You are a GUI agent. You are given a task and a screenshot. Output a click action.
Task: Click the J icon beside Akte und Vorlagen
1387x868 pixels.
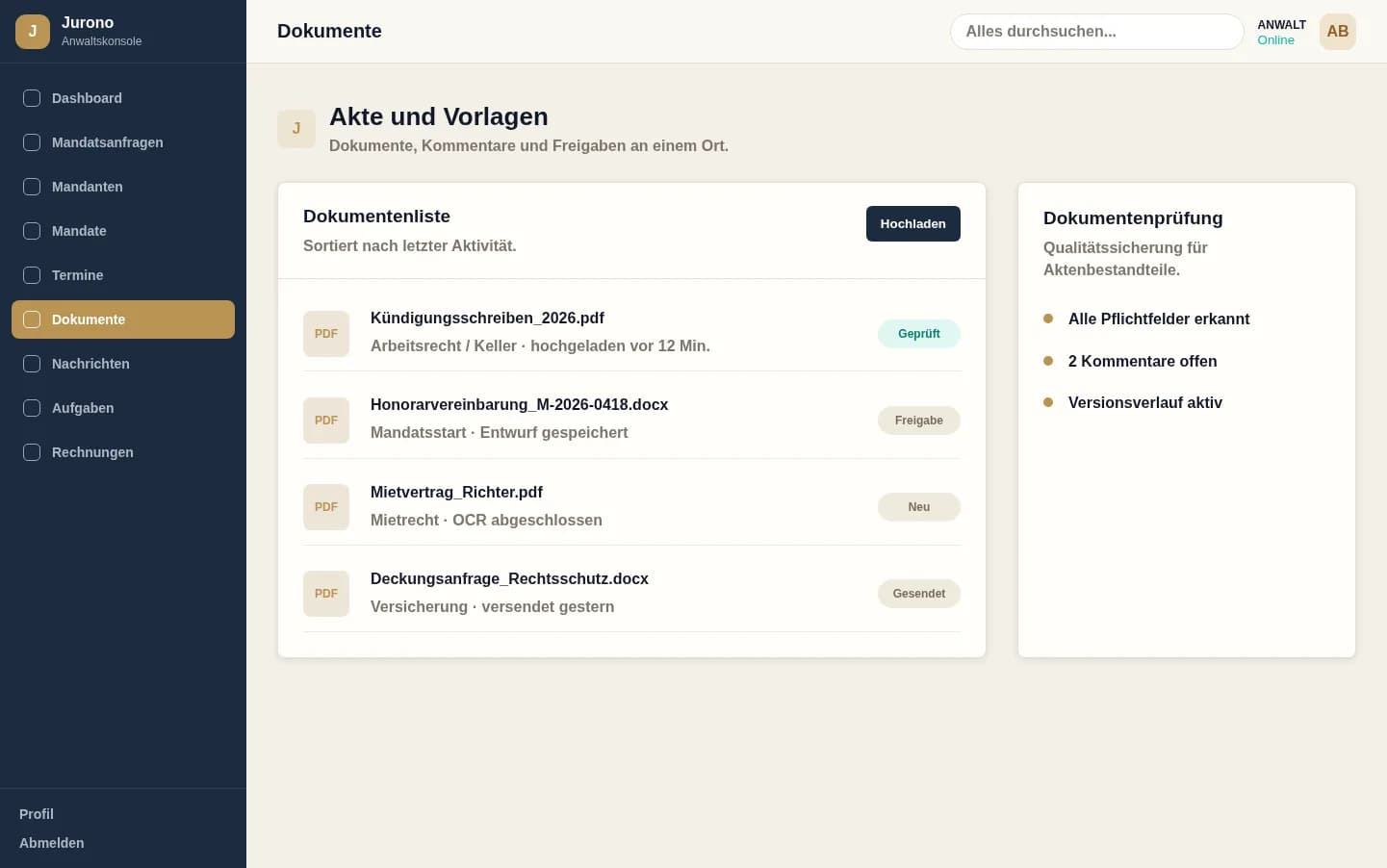296,129
